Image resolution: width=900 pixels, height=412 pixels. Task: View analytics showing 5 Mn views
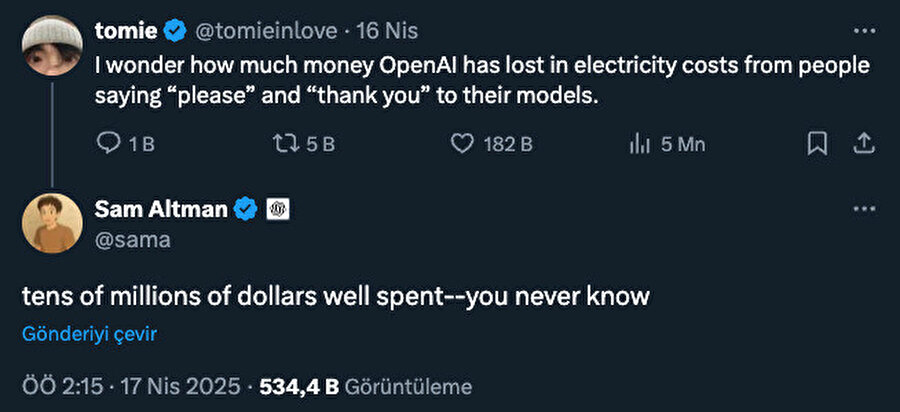[x=640, y=144]
